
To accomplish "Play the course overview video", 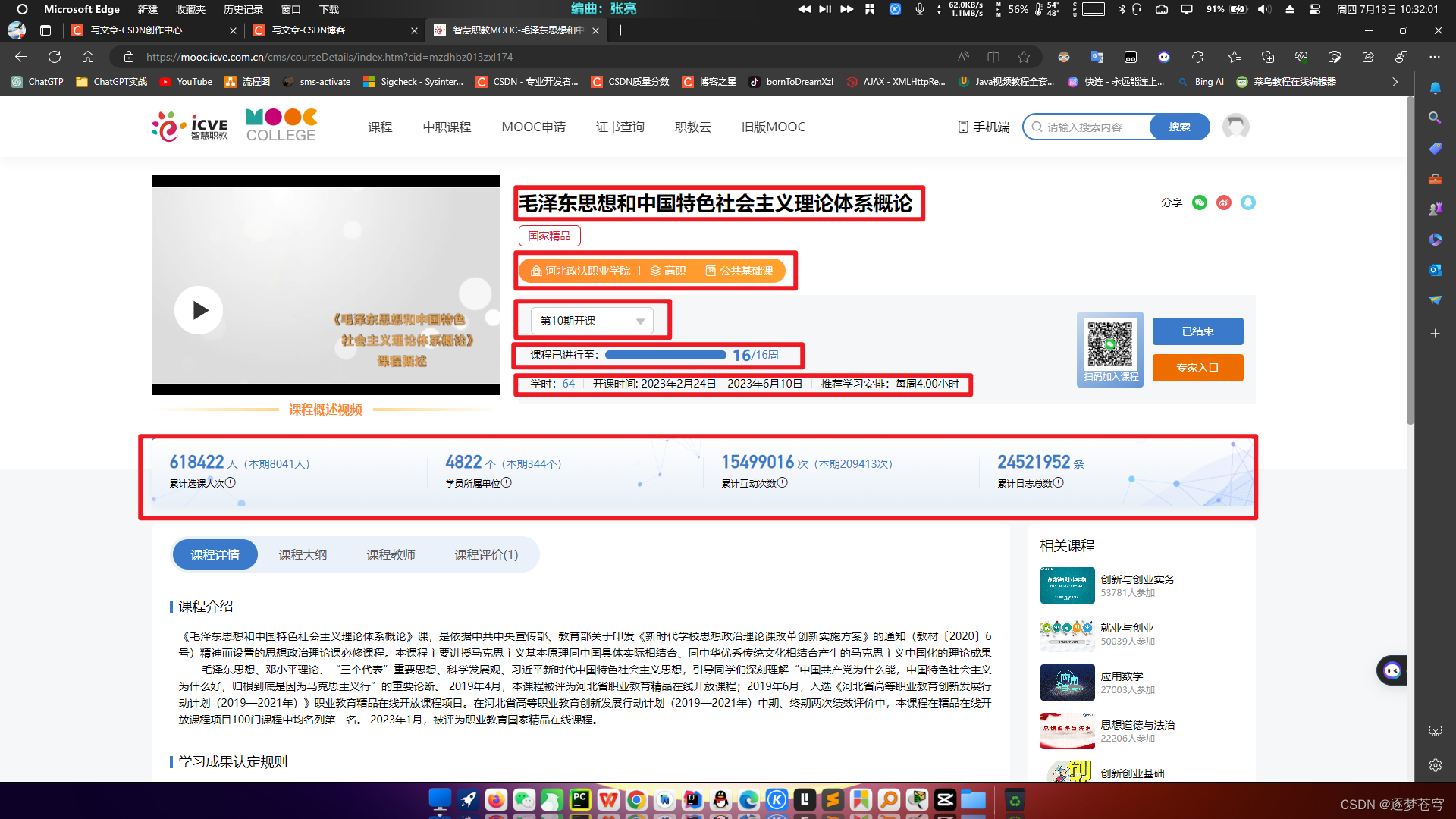I will 199,309.
